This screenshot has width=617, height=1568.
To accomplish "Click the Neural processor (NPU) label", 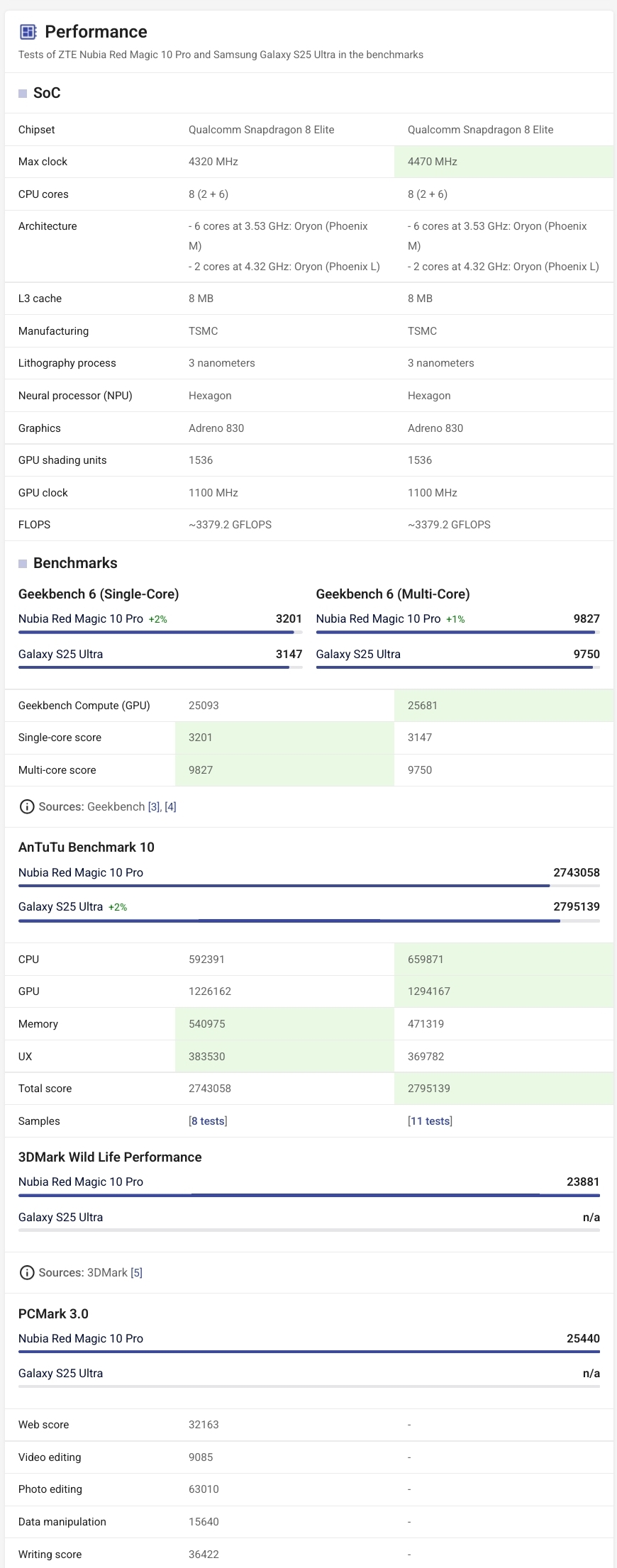I will pyautogui.click(x=75, y=396).
